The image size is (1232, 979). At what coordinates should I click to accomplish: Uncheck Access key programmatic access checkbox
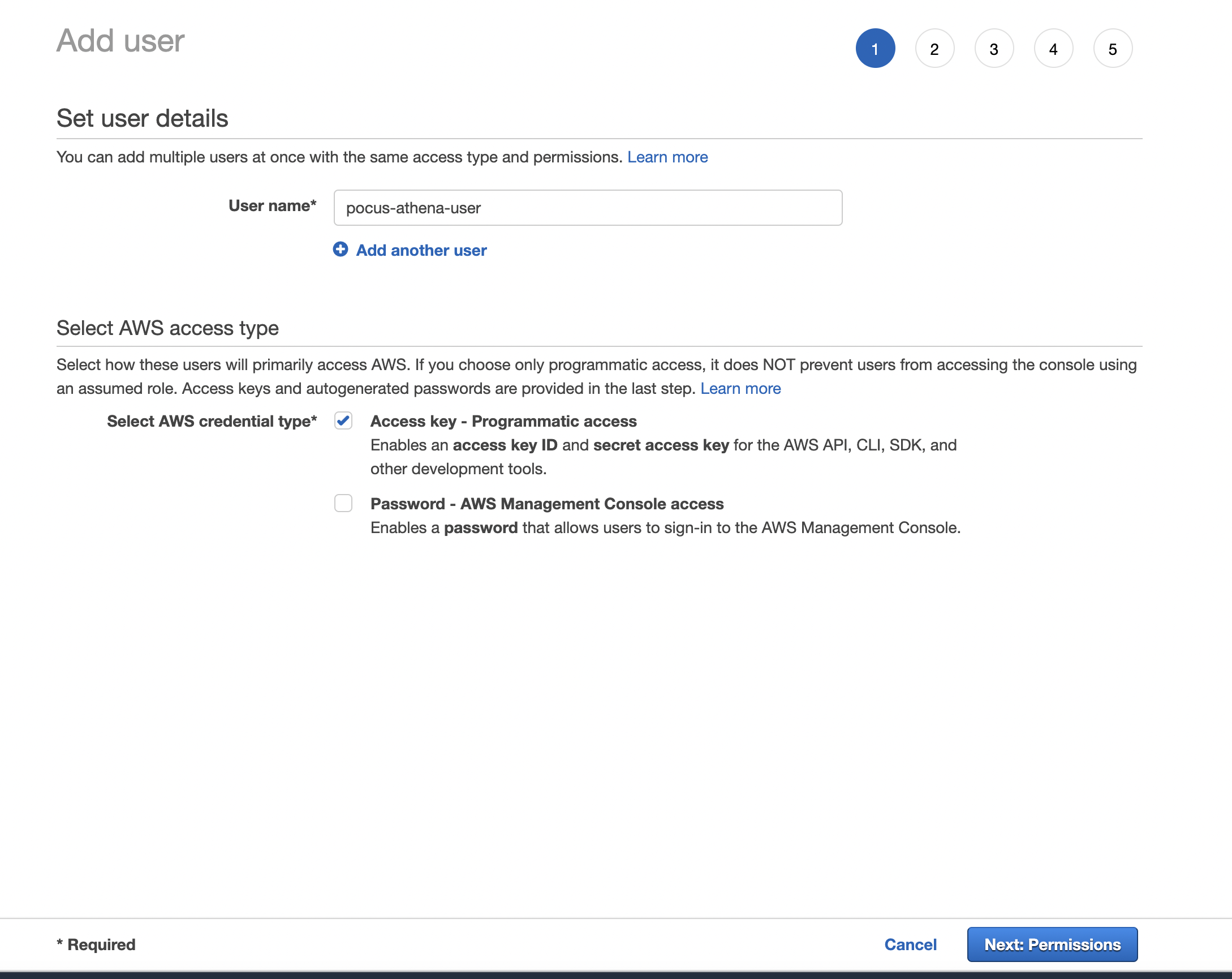343,421
